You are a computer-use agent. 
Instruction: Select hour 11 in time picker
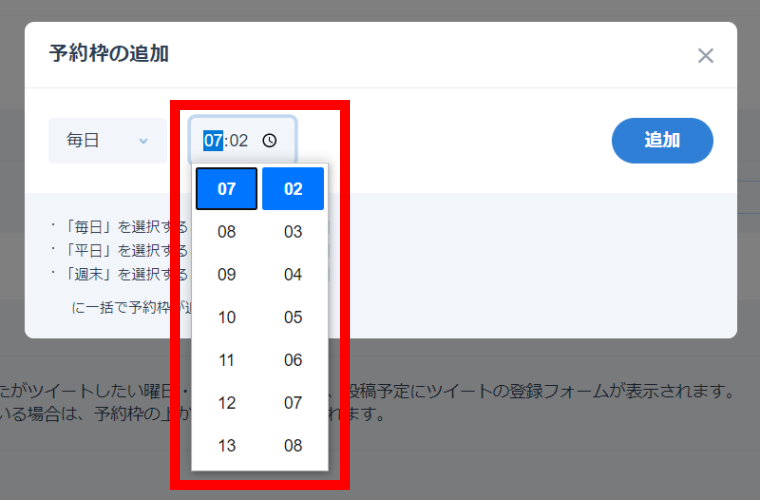coord(227,361)
